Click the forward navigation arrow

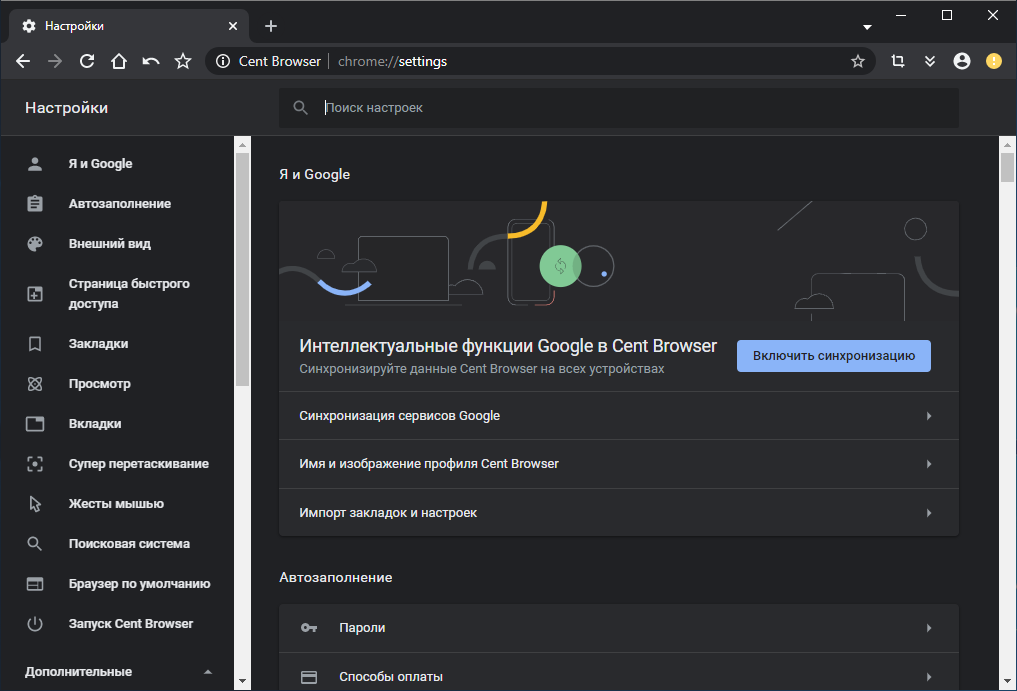click(54, 61)
